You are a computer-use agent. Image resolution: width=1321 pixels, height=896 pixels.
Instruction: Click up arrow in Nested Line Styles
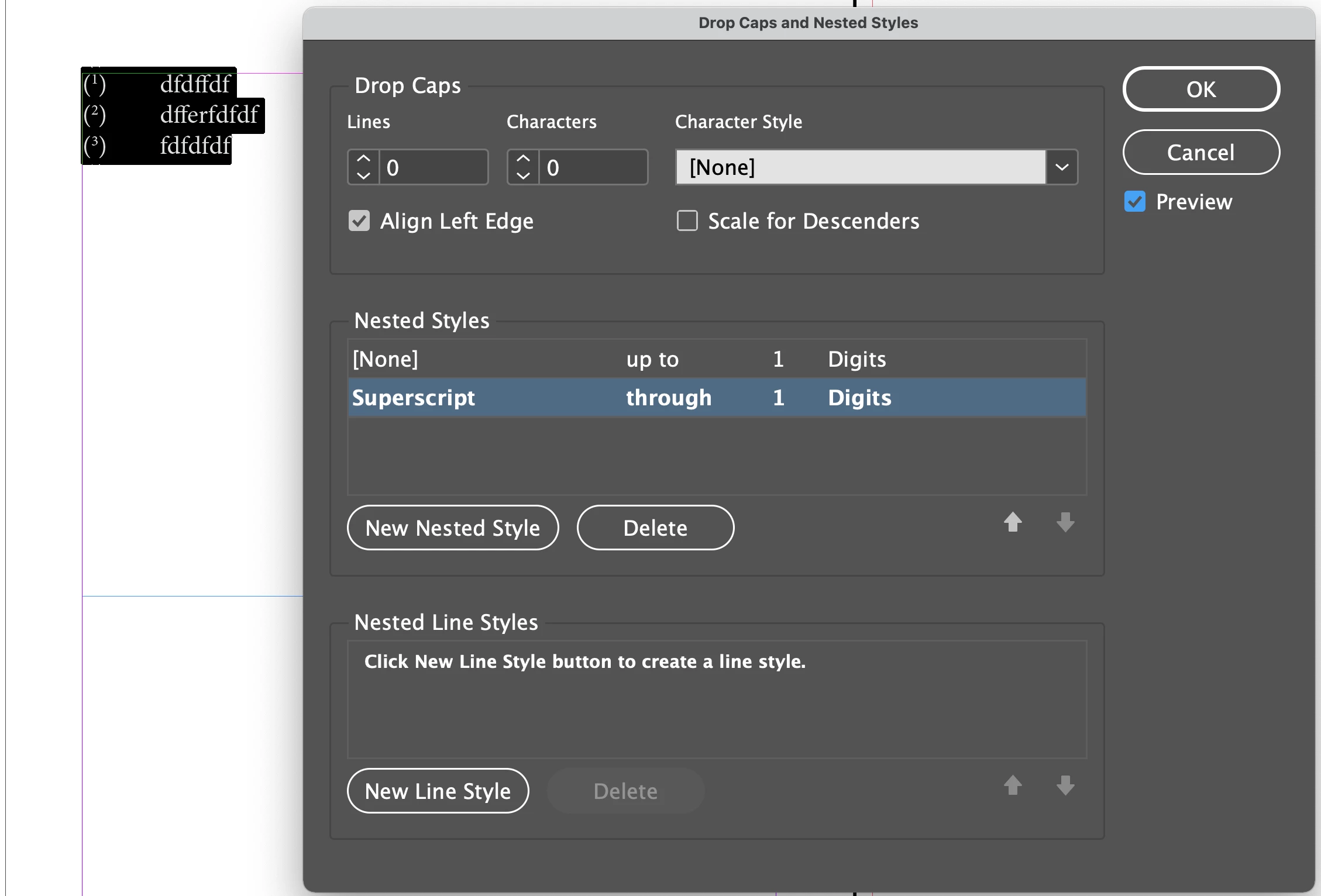click(1013, 785)
